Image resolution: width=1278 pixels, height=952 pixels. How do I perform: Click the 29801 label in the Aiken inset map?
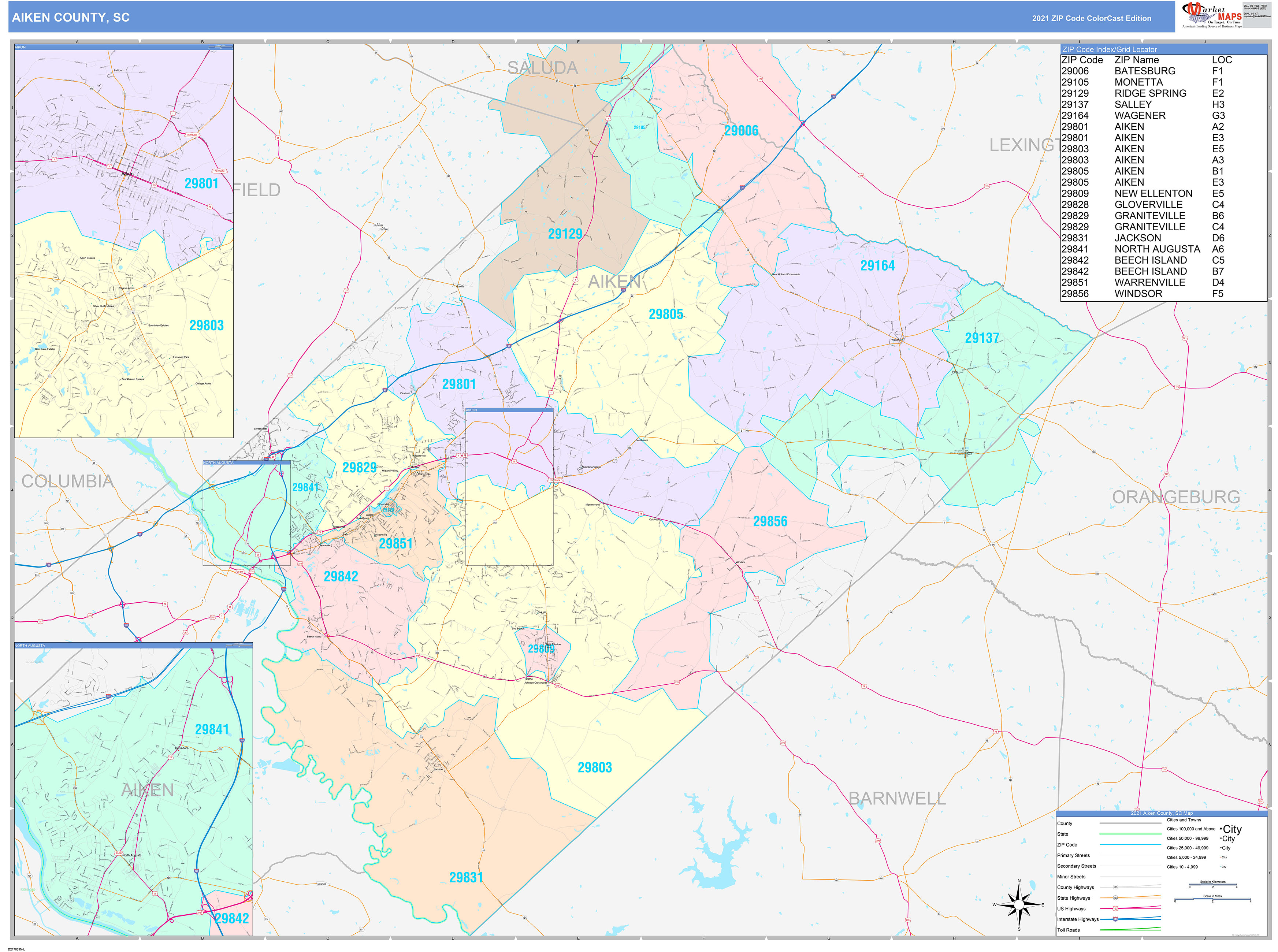click(201, 184)
